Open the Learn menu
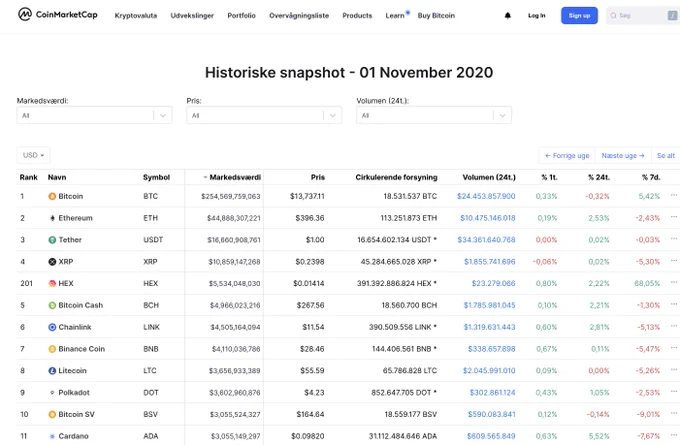This screenshot has height=445, width=680. [x=395, y=16]
